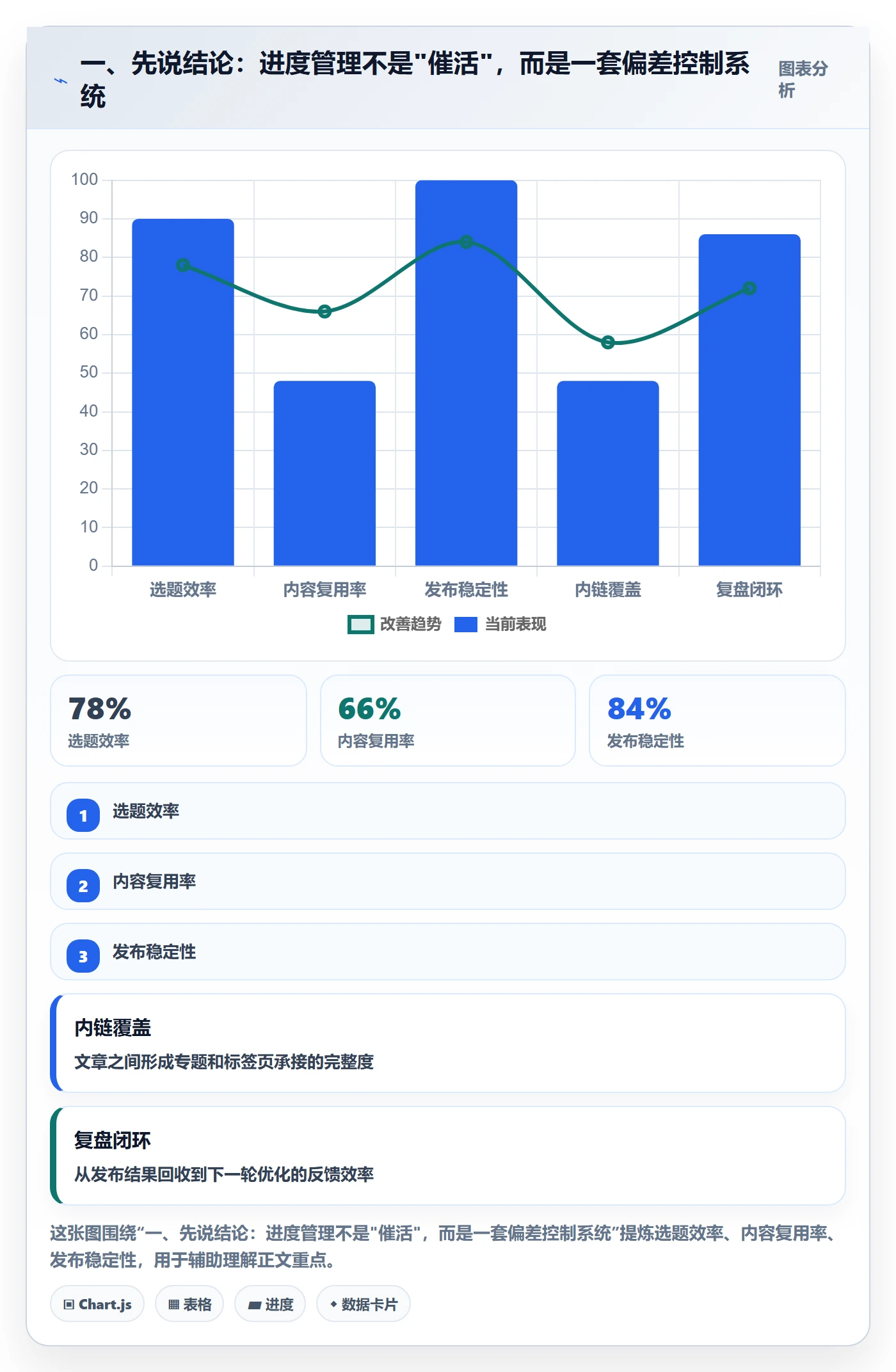Viewport: 896px width, 1372px height.
Task: Click the 复盘闭环 x-axis label
Action: click(749, 589)
